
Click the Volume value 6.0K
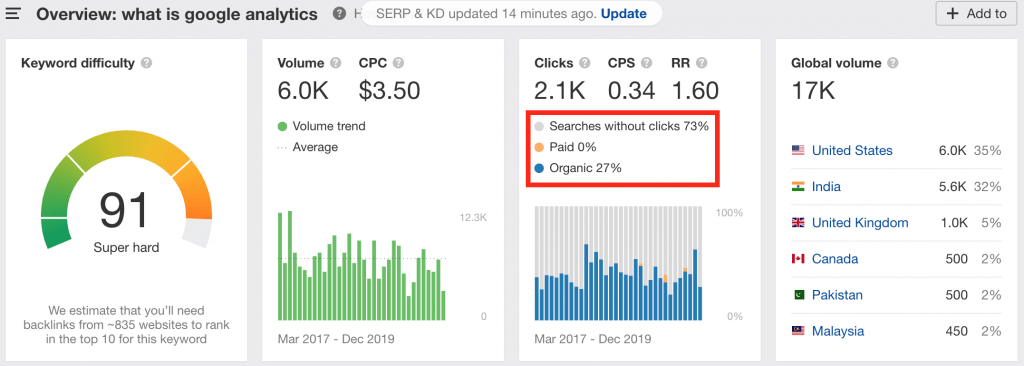[x=302, y=91]
